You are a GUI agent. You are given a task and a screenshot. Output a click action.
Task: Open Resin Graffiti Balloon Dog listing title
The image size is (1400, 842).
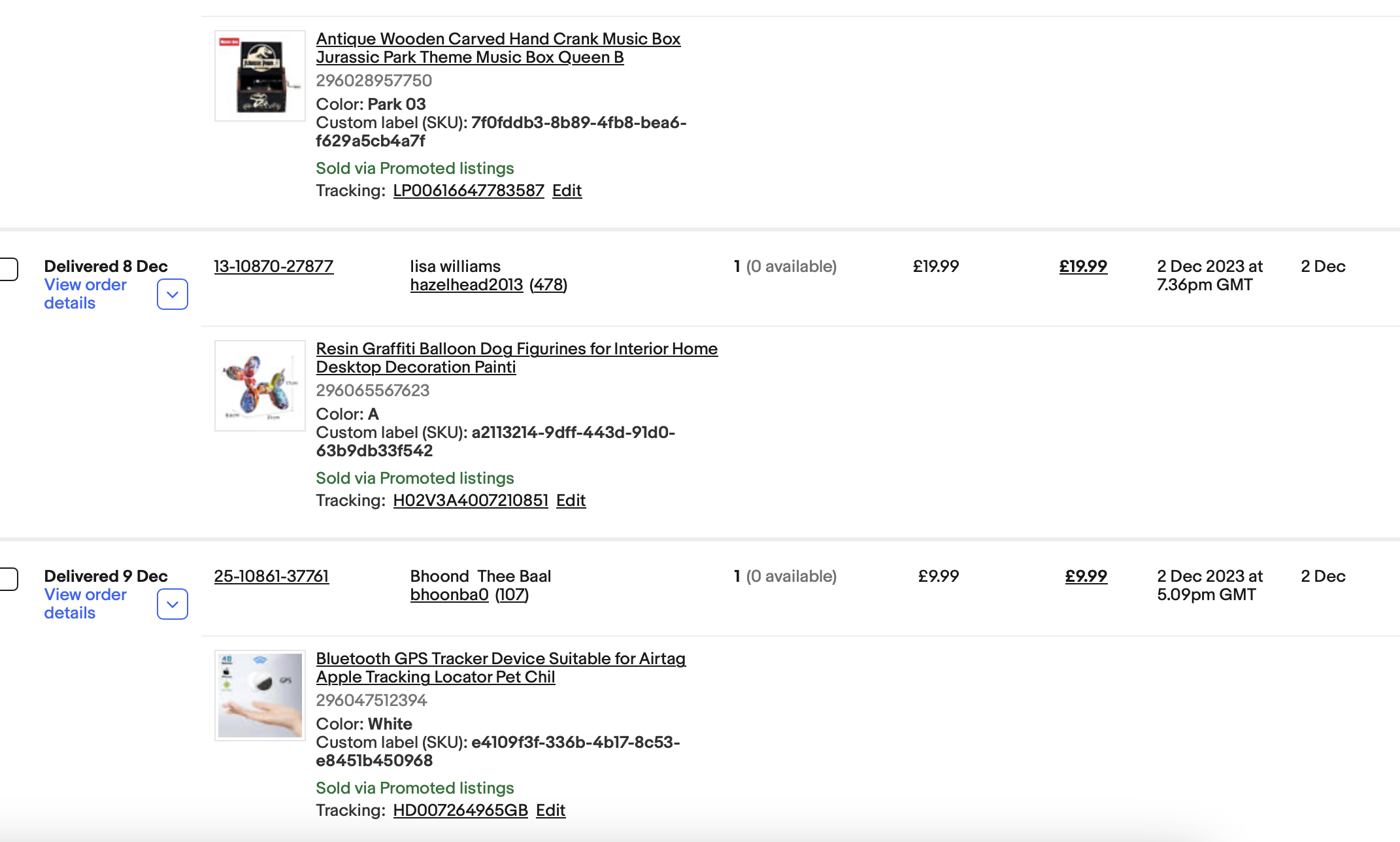click(x=516, y=358)
